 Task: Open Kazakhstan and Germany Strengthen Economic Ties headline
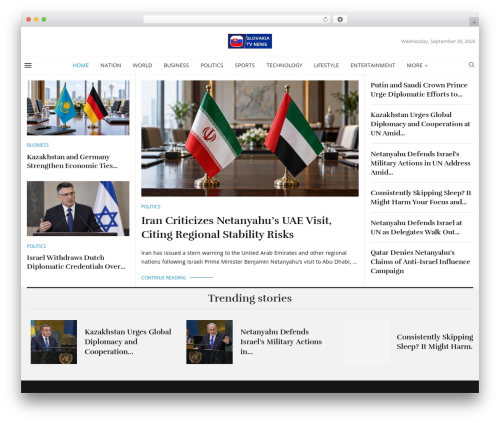[x=72, y=161]
